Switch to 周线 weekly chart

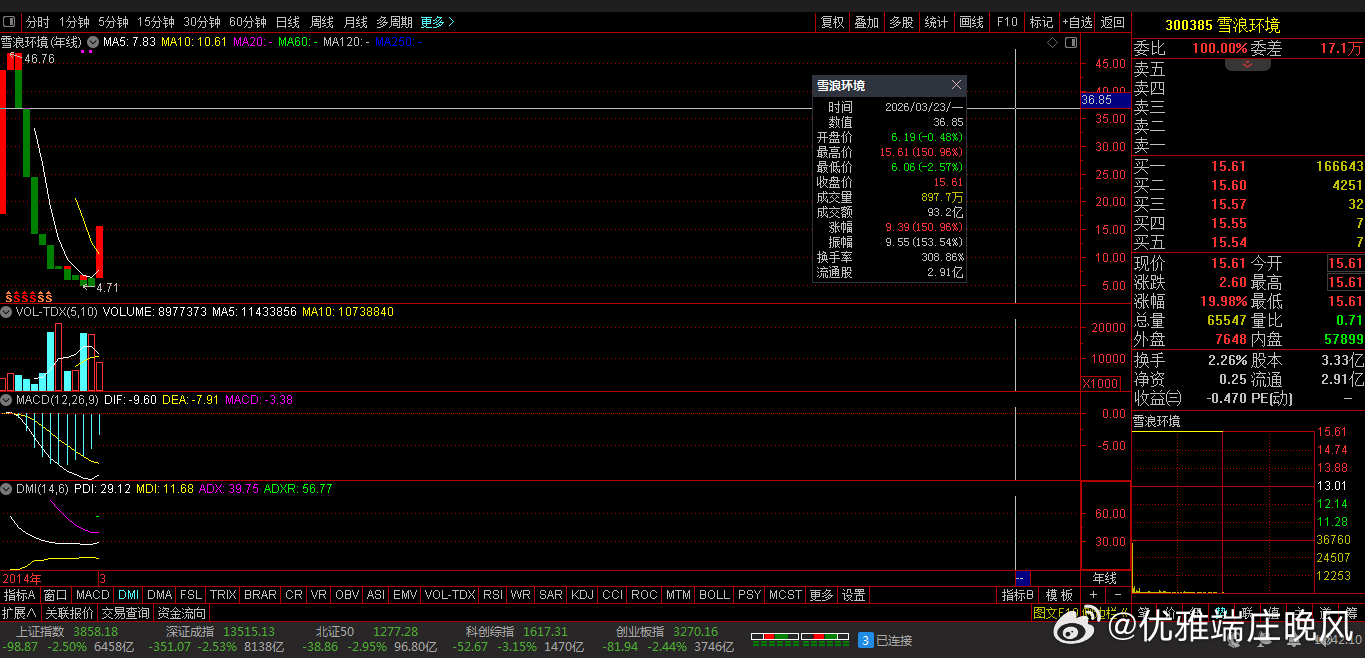click(x=322, y=21)
